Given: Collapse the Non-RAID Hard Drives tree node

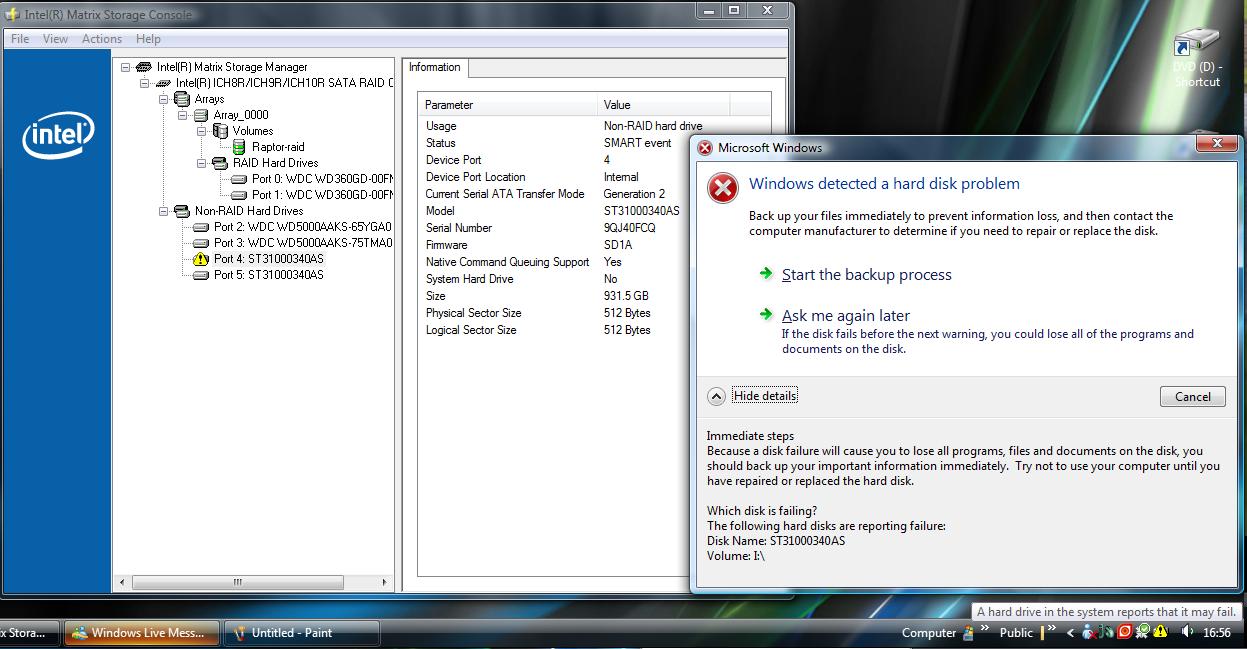Looking at the screenshot, I should tap(164, 211).
